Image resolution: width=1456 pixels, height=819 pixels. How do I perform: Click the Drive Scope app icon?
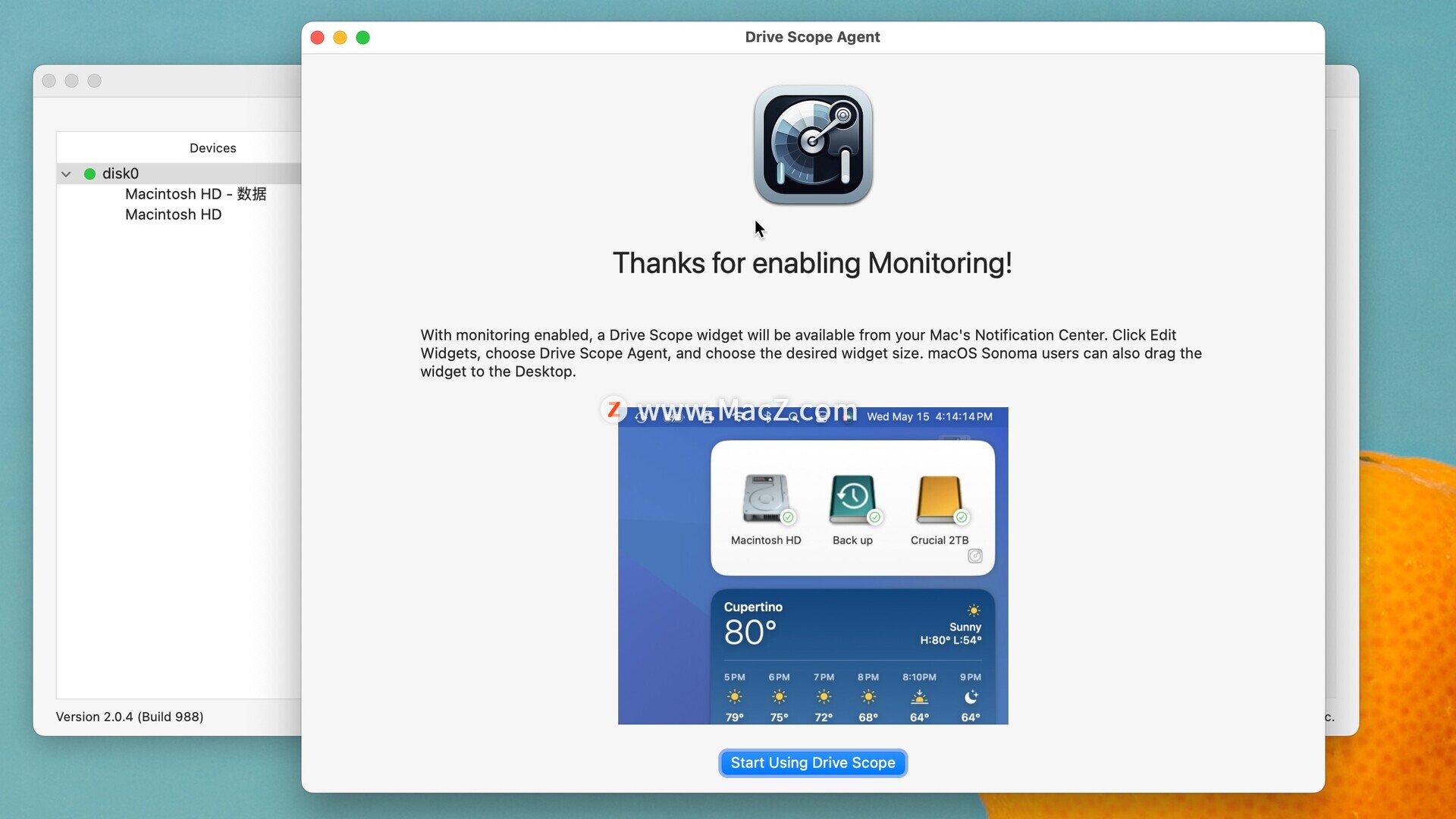(x=812, y=145)
